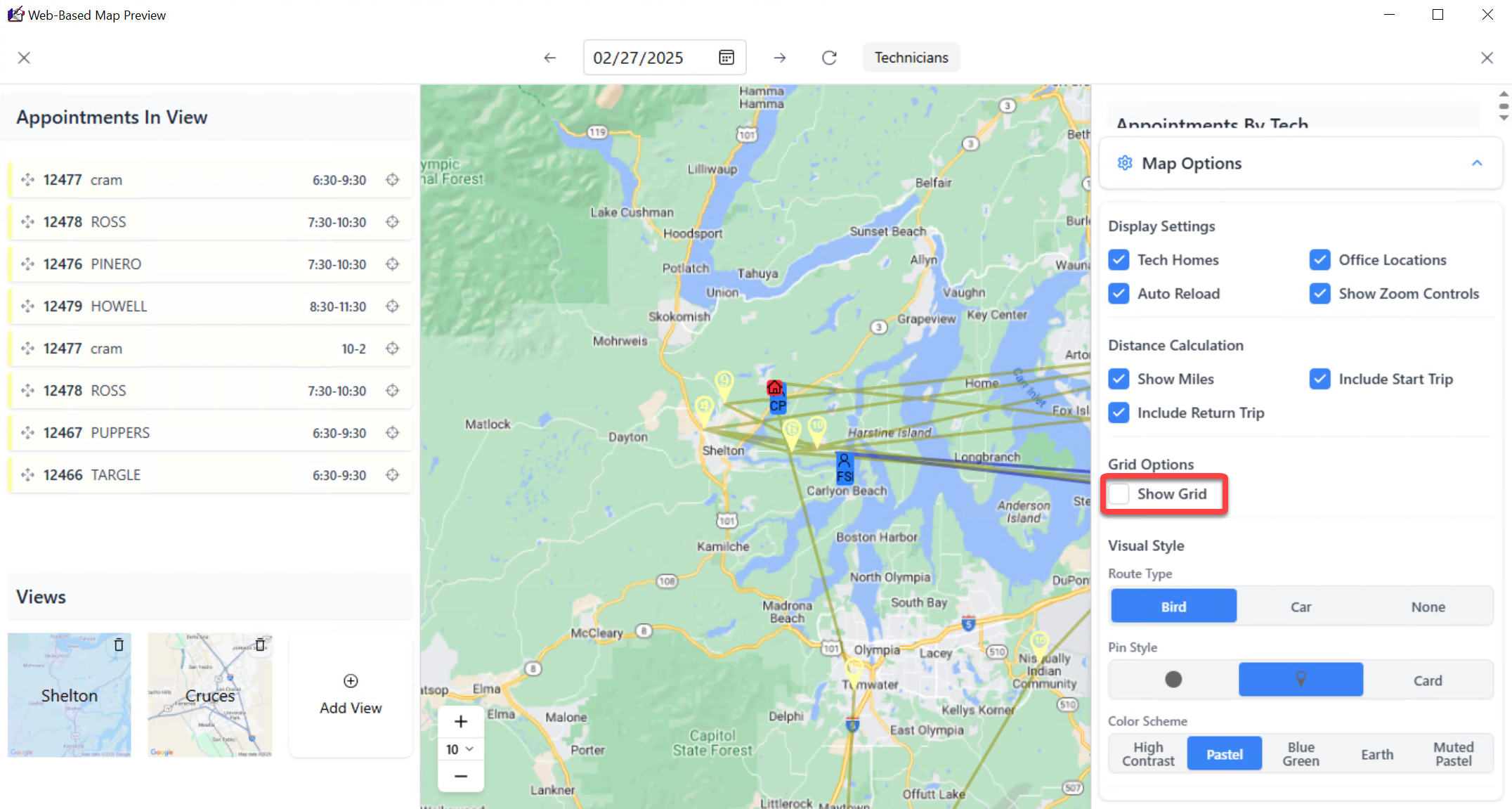1512x809 pixels.
Task: Click the Technicians button
Action: pos(911,58)
